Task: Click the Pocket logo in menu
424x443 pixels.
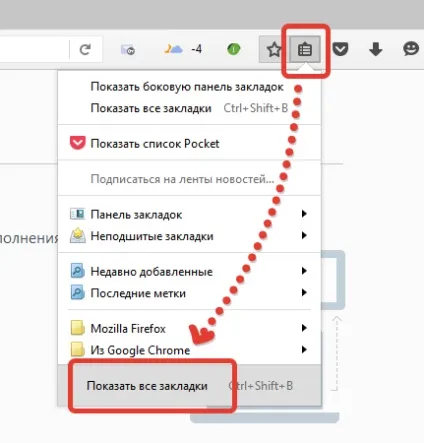Action: pos(77,143)
